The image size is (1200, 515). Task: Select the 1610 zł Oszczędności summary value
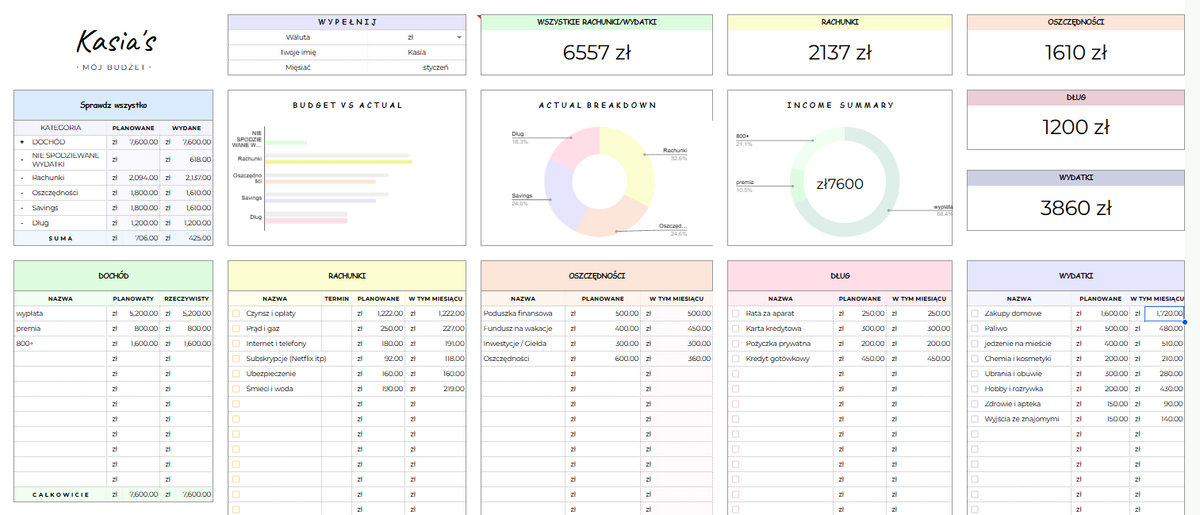pyautogui.click(x=1076, y=53)
